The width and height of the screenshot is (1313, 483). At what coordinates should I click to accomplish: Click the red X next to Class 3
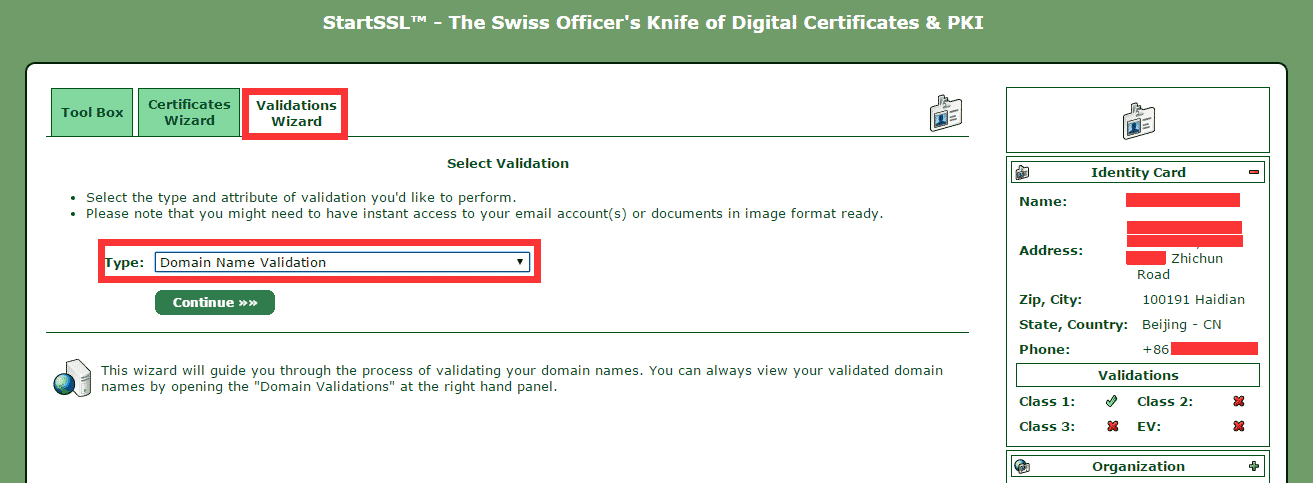(1111, 426)
